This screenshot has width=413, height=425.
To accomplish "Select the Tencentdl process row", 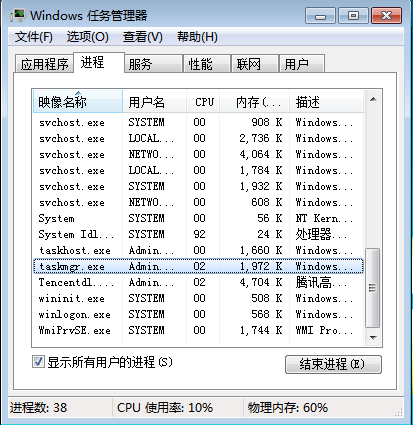I will (x=198, y=282).
